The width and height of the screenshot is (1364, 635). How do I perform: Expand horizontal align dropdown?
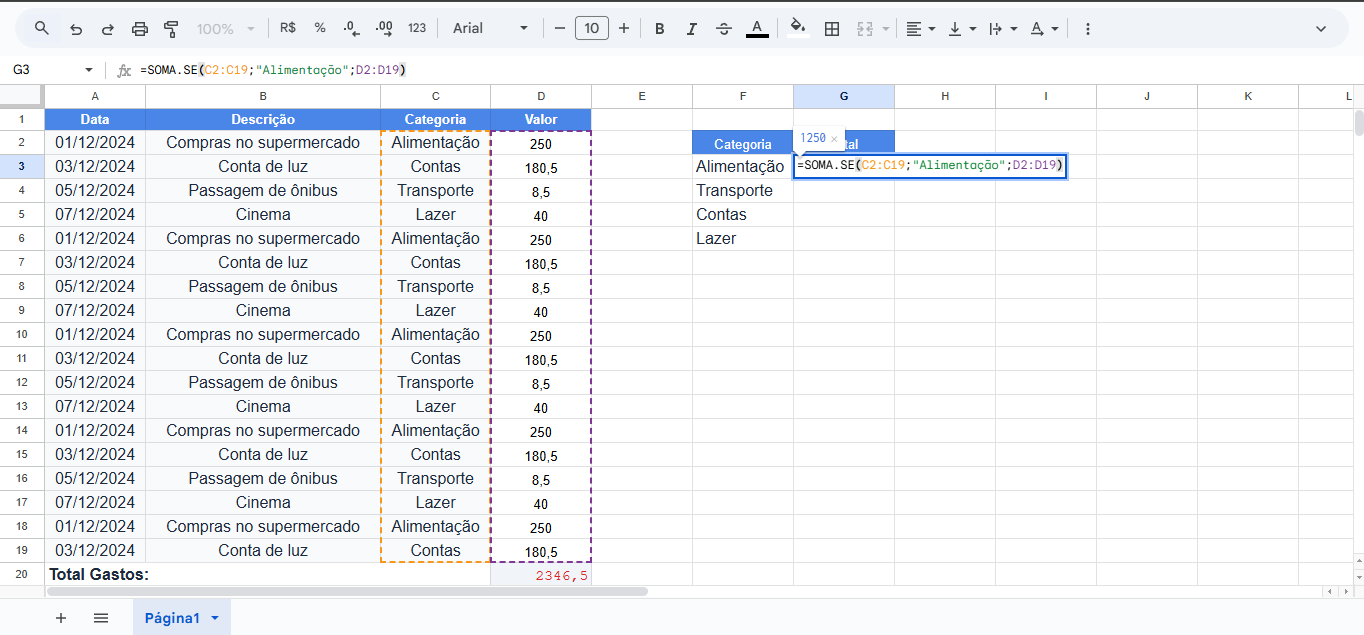(x=920, y=29)
